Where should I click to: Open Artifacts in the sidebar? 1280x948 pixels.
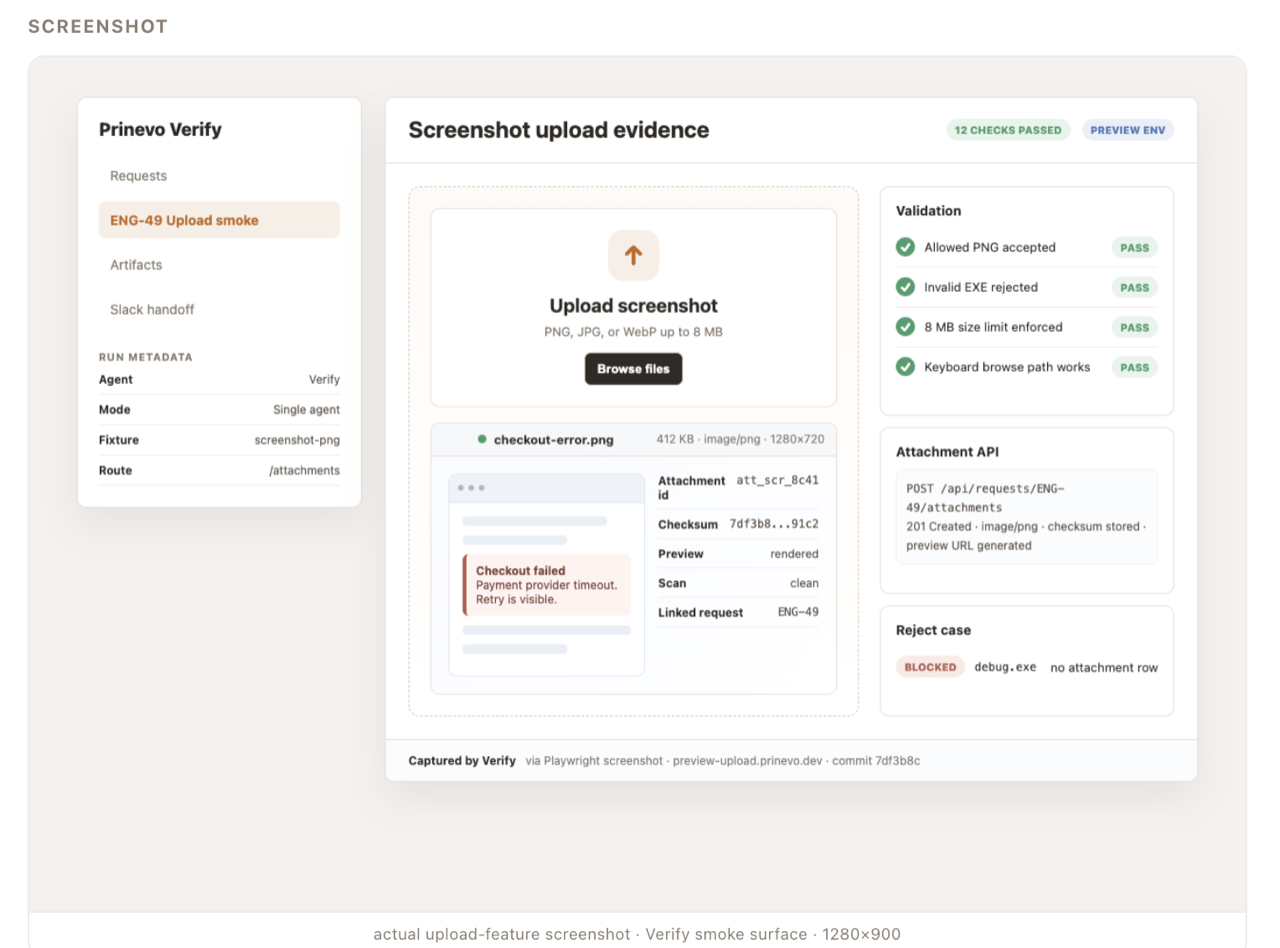219,265
